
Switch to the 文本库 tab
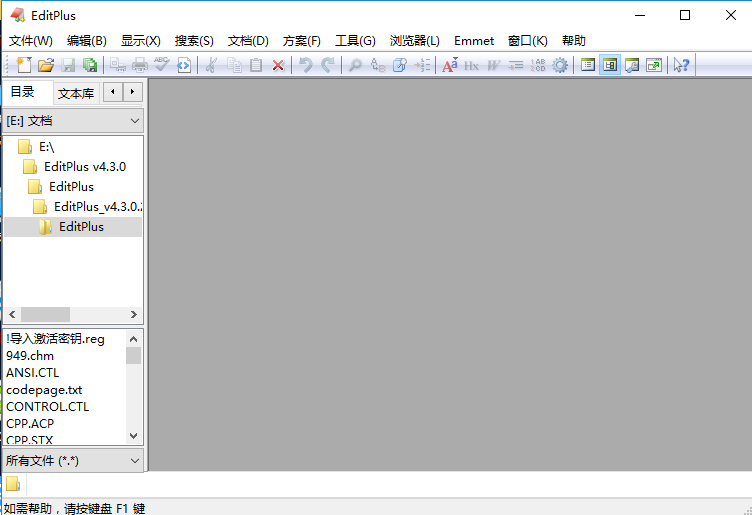[76, 93]
